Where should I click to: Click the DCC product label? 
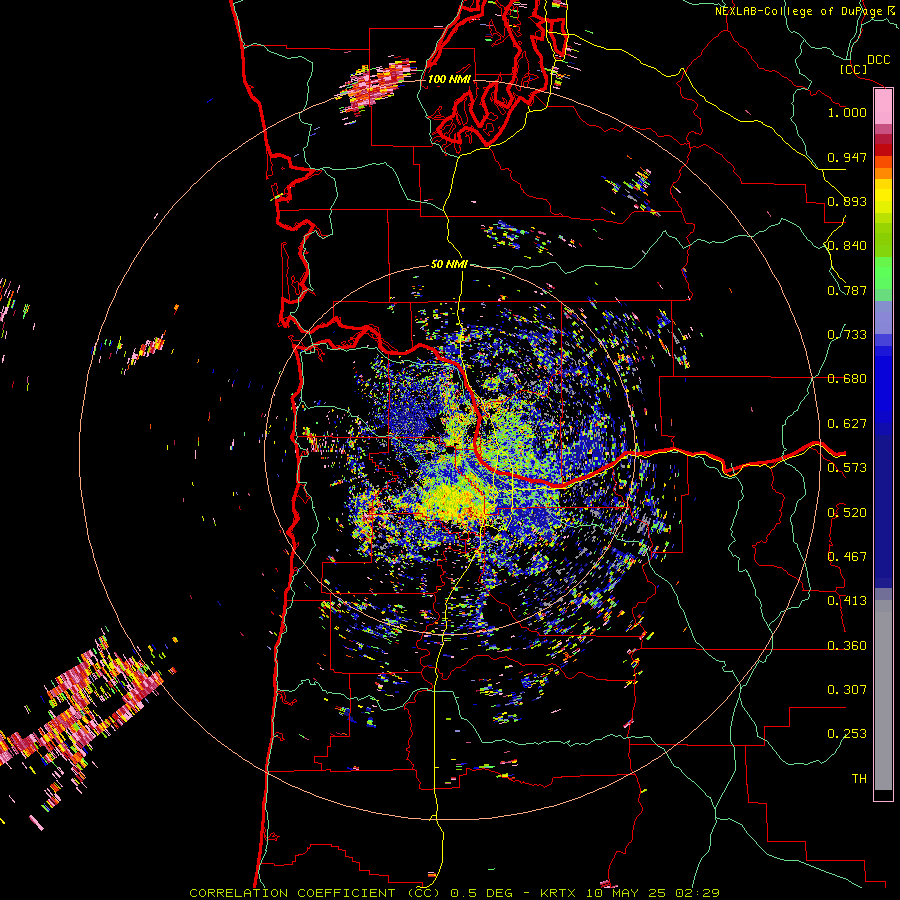(878, 60)
